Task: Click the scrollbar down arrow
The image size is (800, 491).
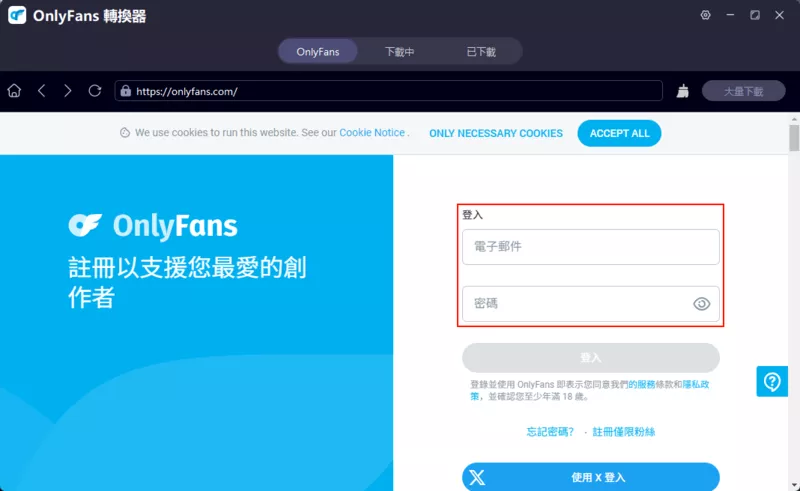Action: pos(794,485)
